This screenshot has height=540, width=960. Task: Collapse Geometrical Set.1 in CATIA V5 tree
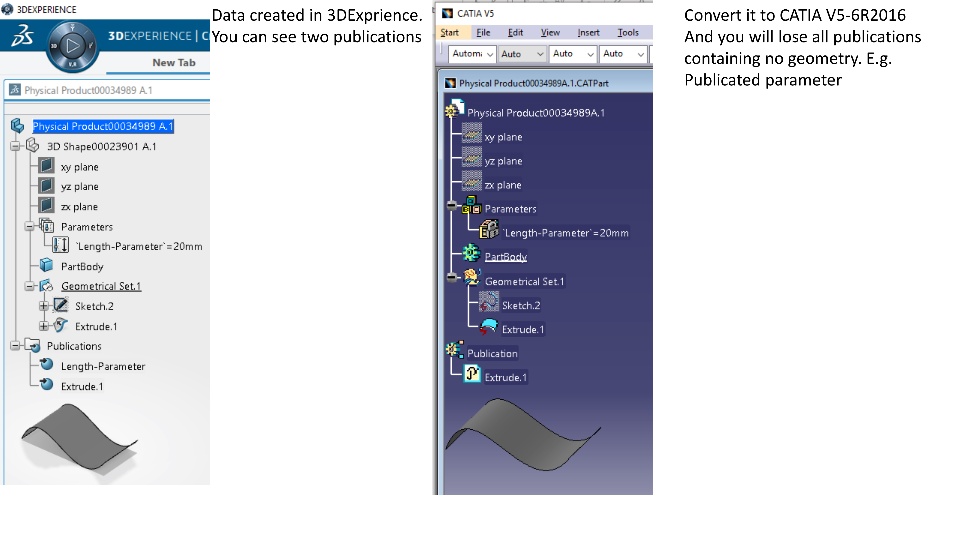[452, 278]
